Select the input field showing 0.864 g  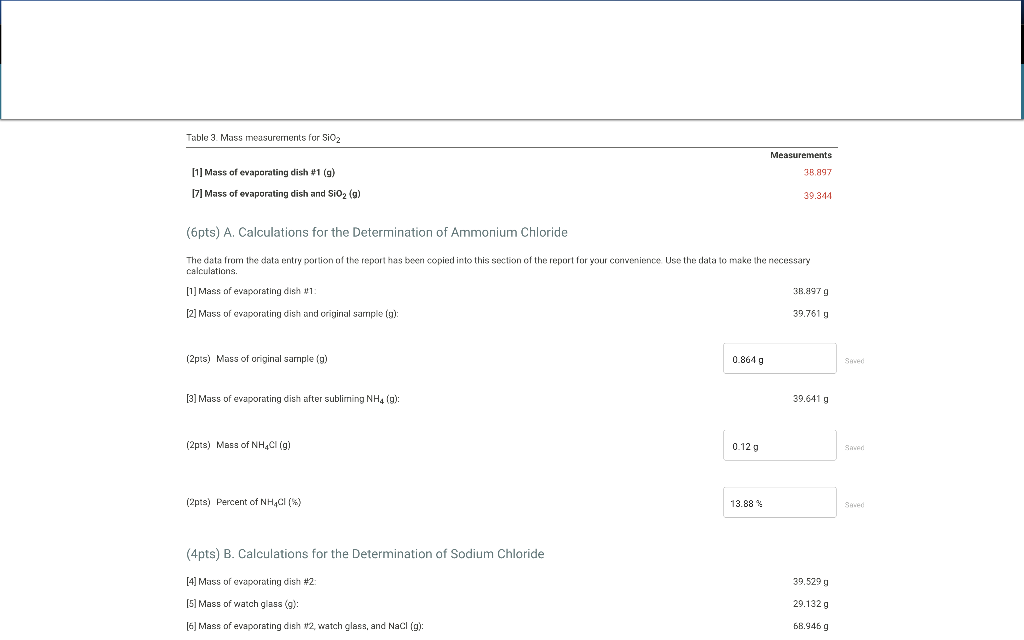779,357
